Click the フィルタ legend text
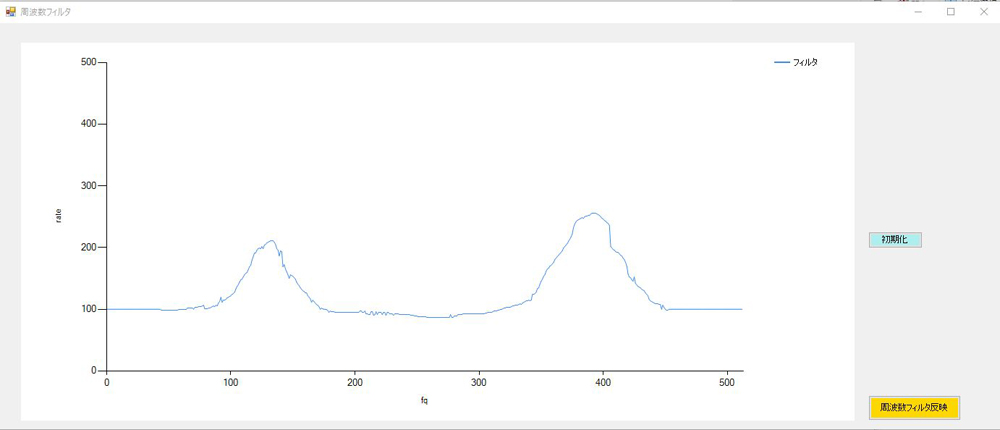1000x430 pixels. (x=805, y=63)
